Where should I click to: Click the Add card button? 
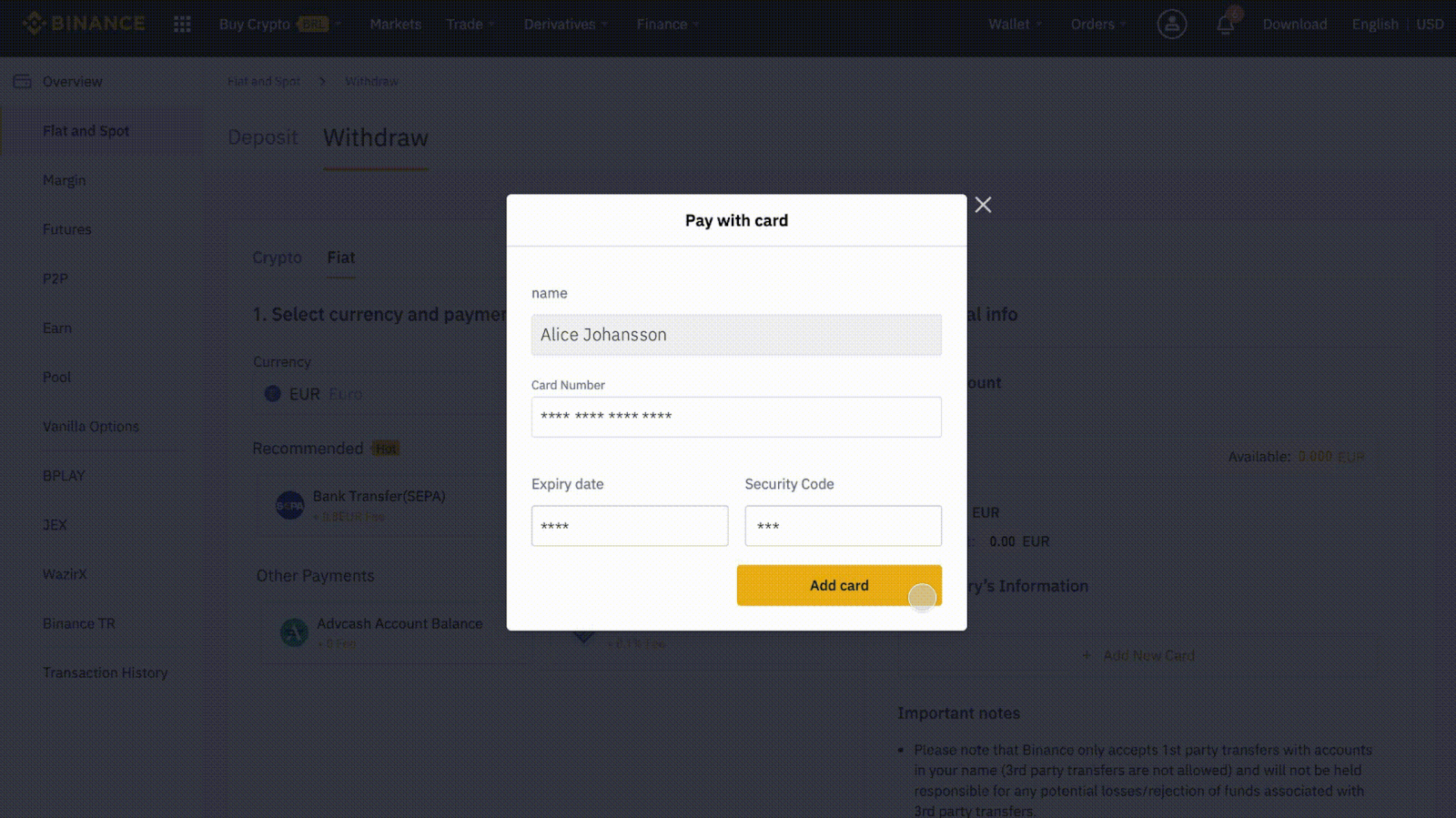[x=838, y=585]
